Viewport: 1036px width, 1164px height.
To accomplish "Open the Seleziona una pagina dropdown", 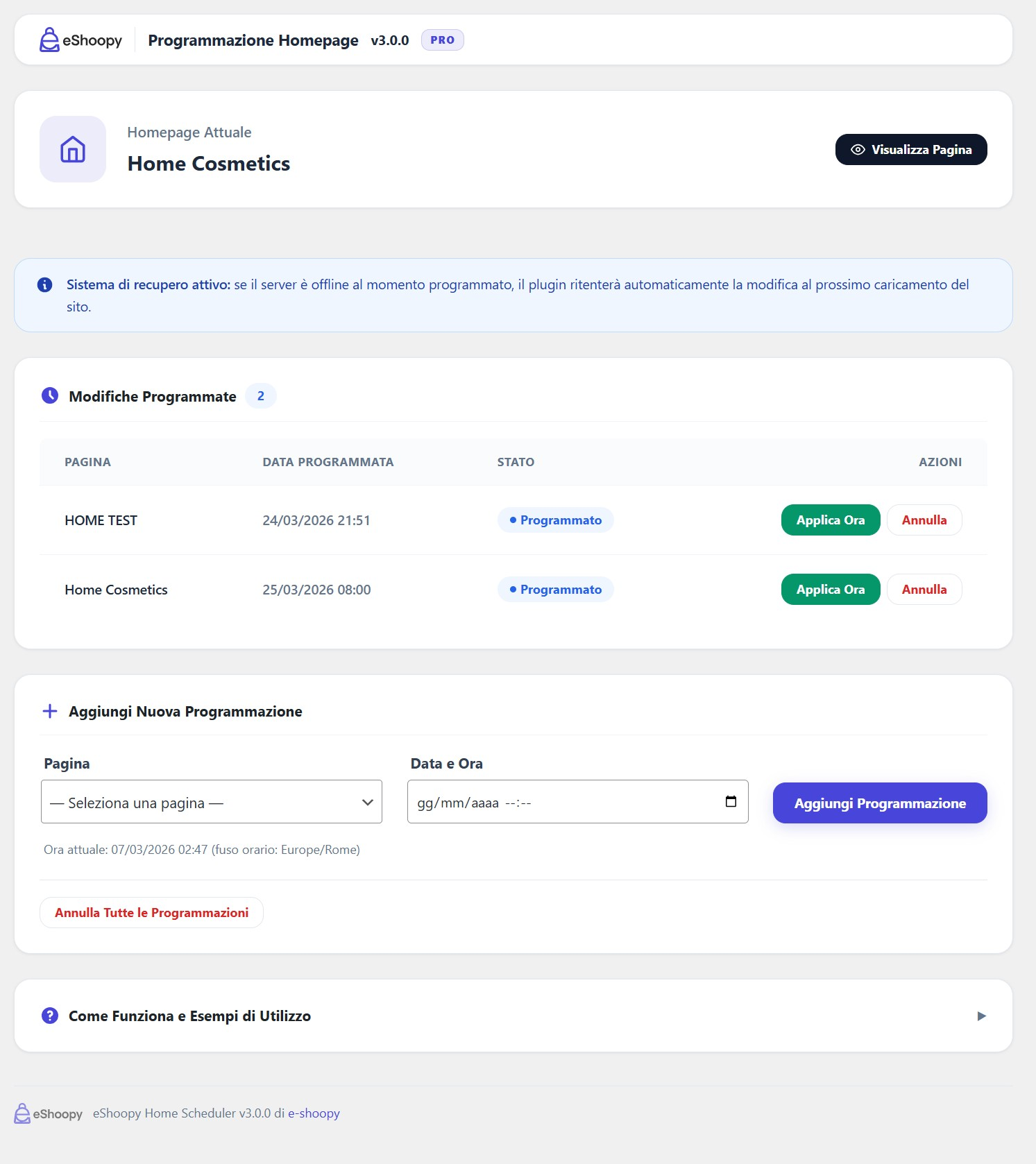I will (212, 802).
